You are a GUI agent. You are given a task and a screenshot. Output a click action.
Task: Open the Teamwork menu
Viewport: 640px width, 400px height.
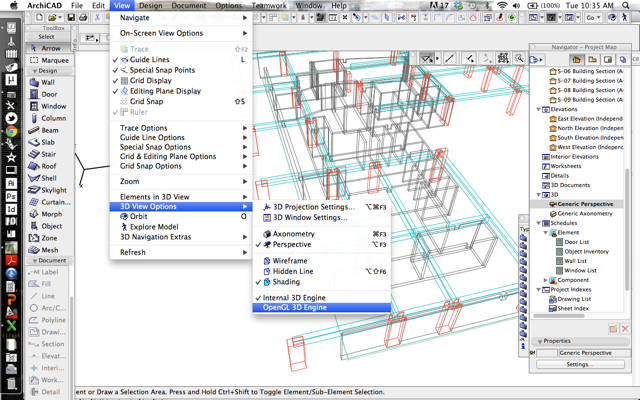(269, 5)
